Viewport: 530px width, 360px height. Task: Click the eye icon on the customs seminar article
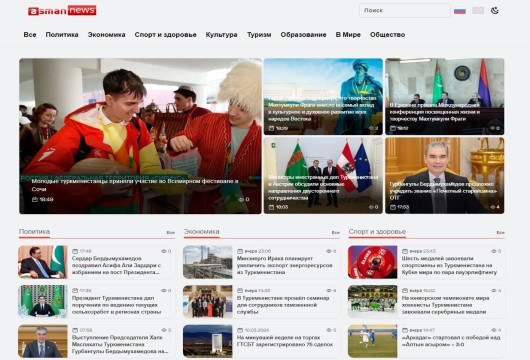pyautogui.click(x=329, y=291)
